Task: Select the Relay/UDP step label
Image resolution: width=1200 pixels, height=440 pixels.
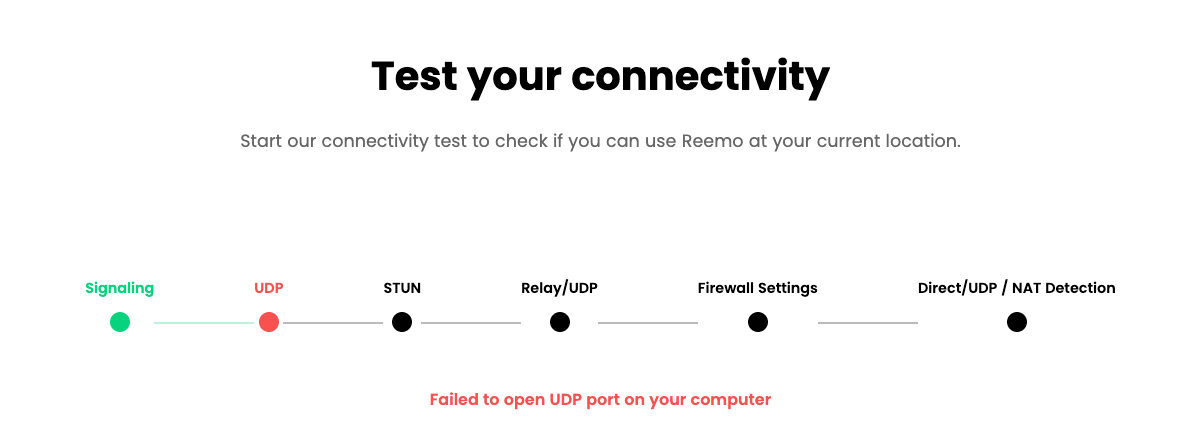Action: point(559,288)
